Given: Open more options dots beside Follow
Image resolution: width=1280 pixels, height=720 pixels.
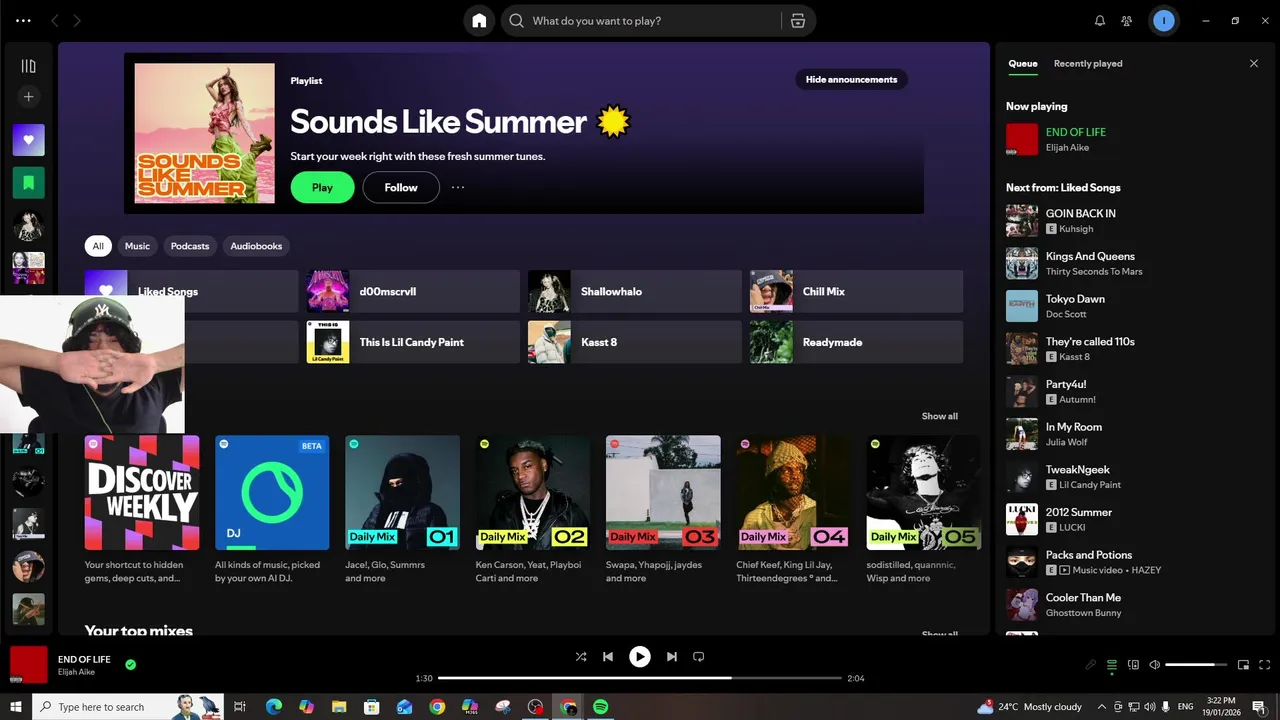Looking at the screenshot, I should pyautogui.click(x=458, y=187).
